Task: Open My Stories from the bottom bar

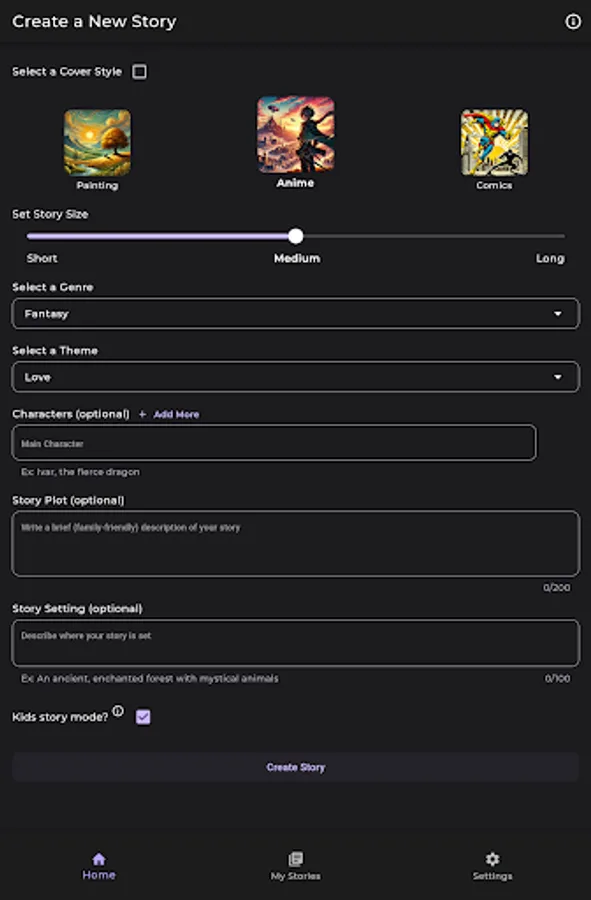Action: point(295,864)
